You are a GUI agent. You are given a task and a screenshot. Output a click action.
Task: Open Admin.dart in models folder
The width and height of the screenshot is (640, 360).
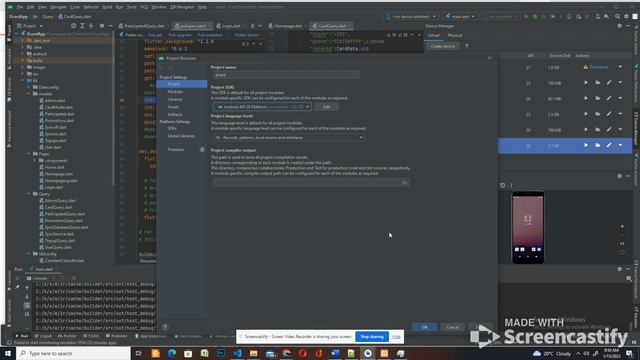(x=55, y=100)
